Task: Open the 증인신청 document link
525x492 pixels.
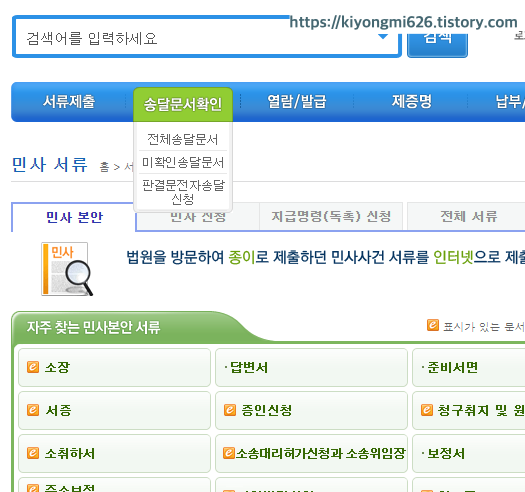Action: (267, 410)
